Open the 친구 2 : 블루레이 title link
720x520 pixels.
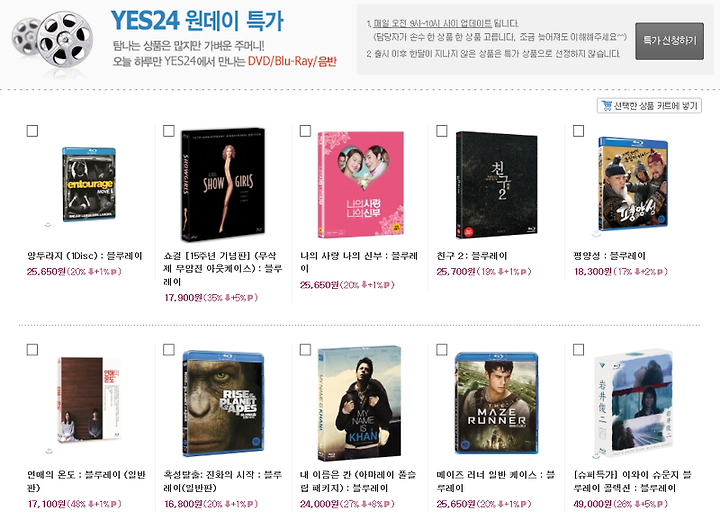pos(472,256)
